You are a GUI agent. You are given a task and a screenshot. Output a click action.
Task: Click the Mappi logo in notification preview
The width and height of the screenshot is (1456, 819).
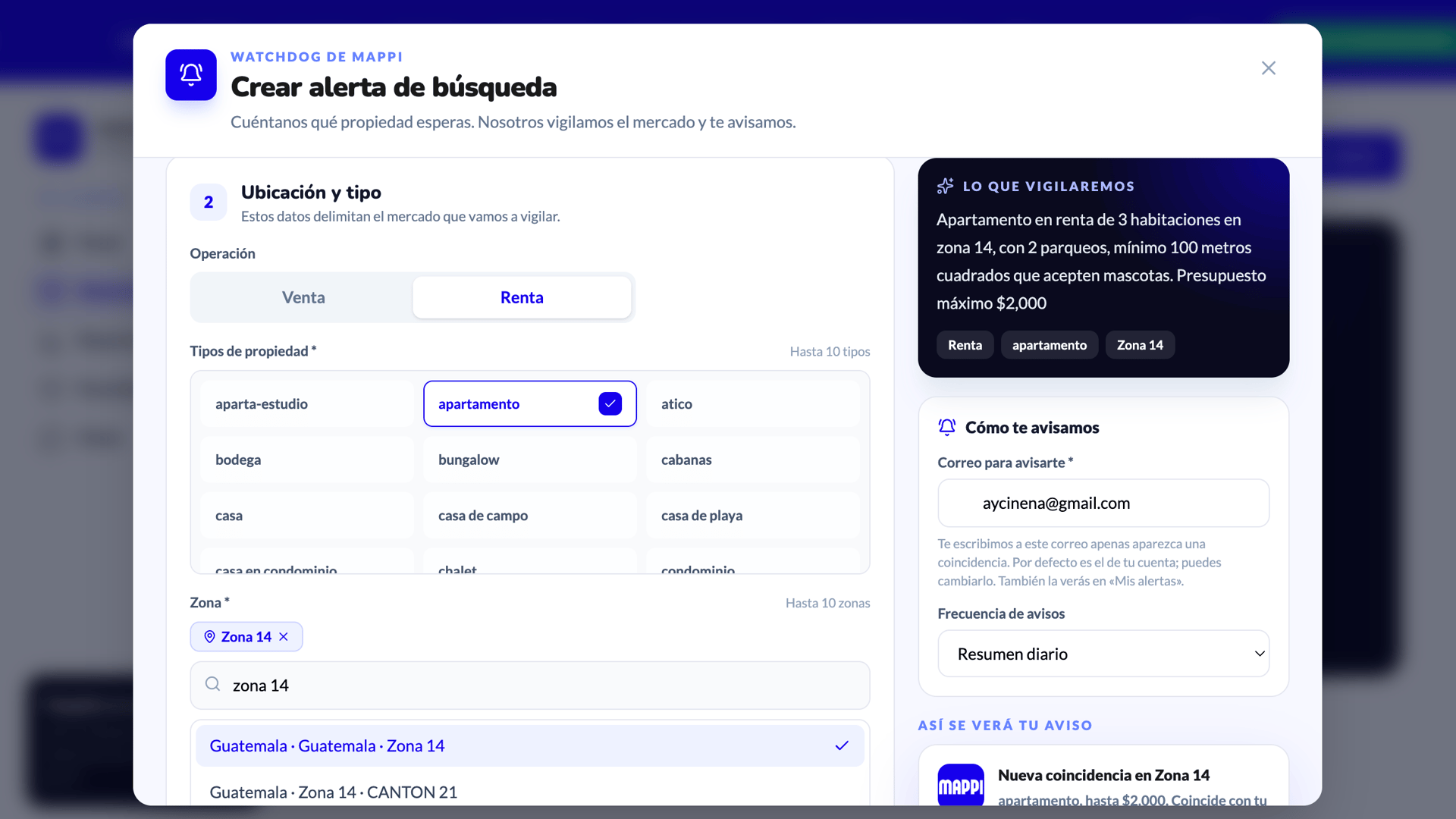(x=960, y=786)
